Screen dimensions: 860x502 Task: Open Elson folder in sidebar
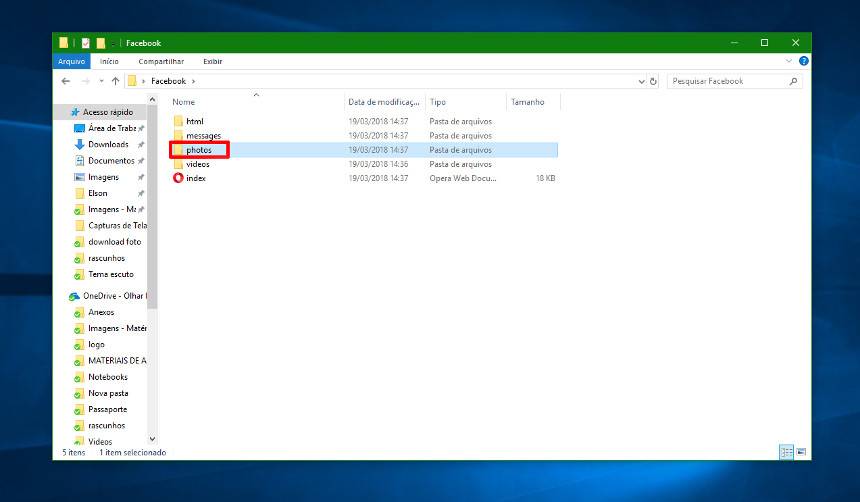click(98, 193)
